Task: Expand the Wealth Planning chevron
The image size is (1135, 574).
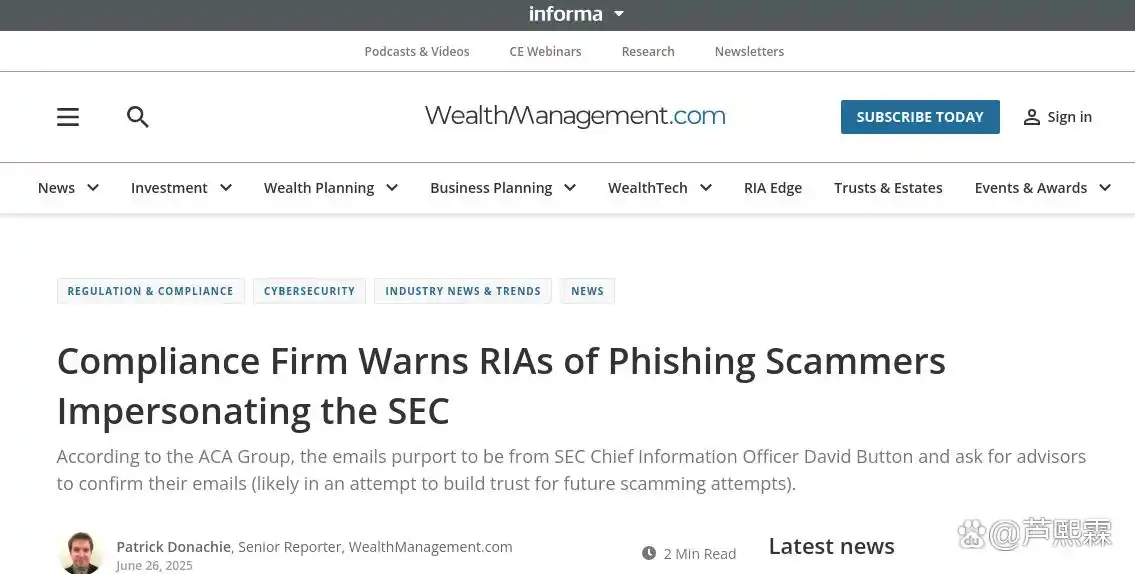Action: coord(392,188)
